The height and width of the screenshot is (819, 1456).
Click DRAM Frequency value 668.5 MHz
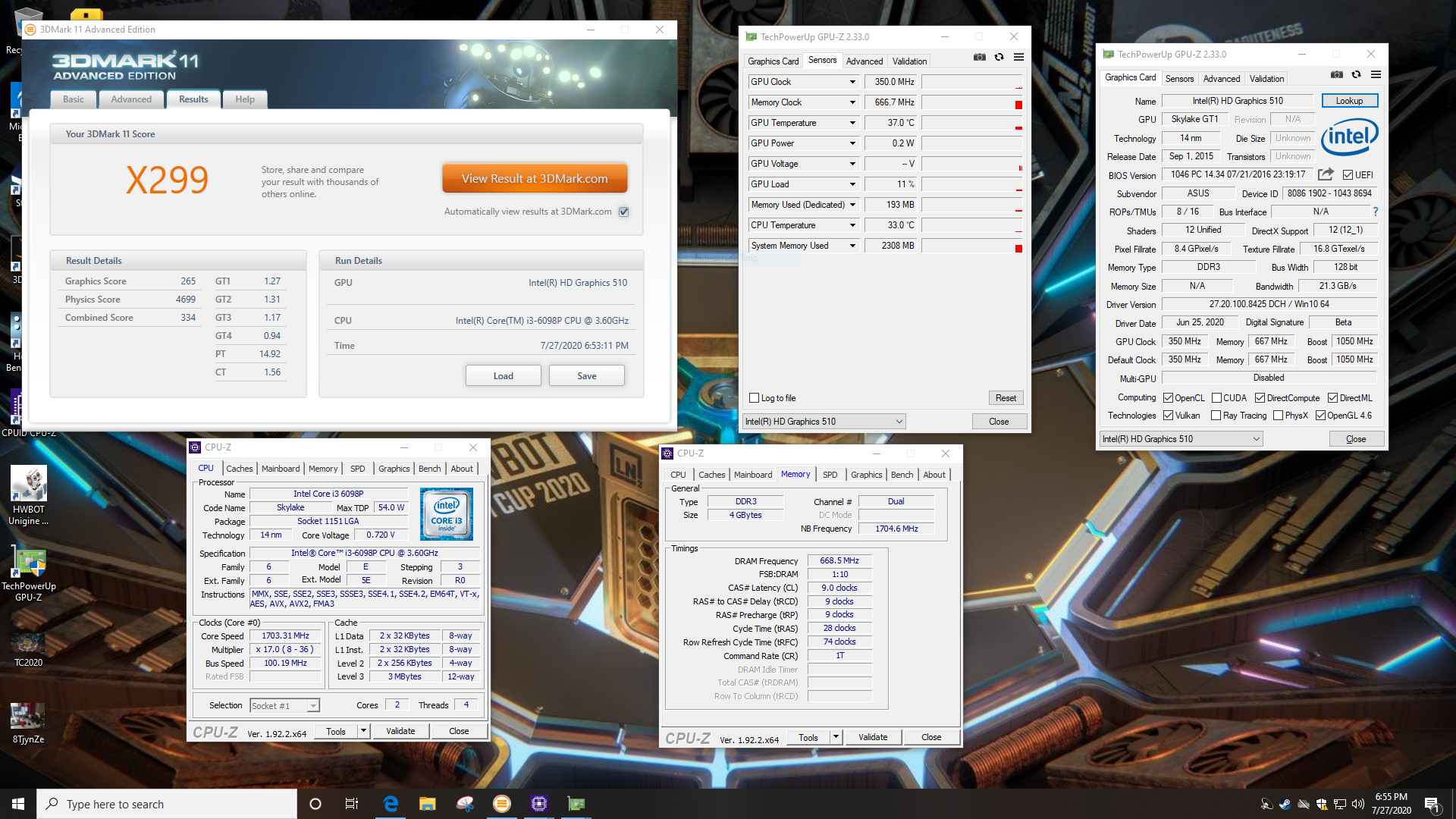[x=839, y=560]
